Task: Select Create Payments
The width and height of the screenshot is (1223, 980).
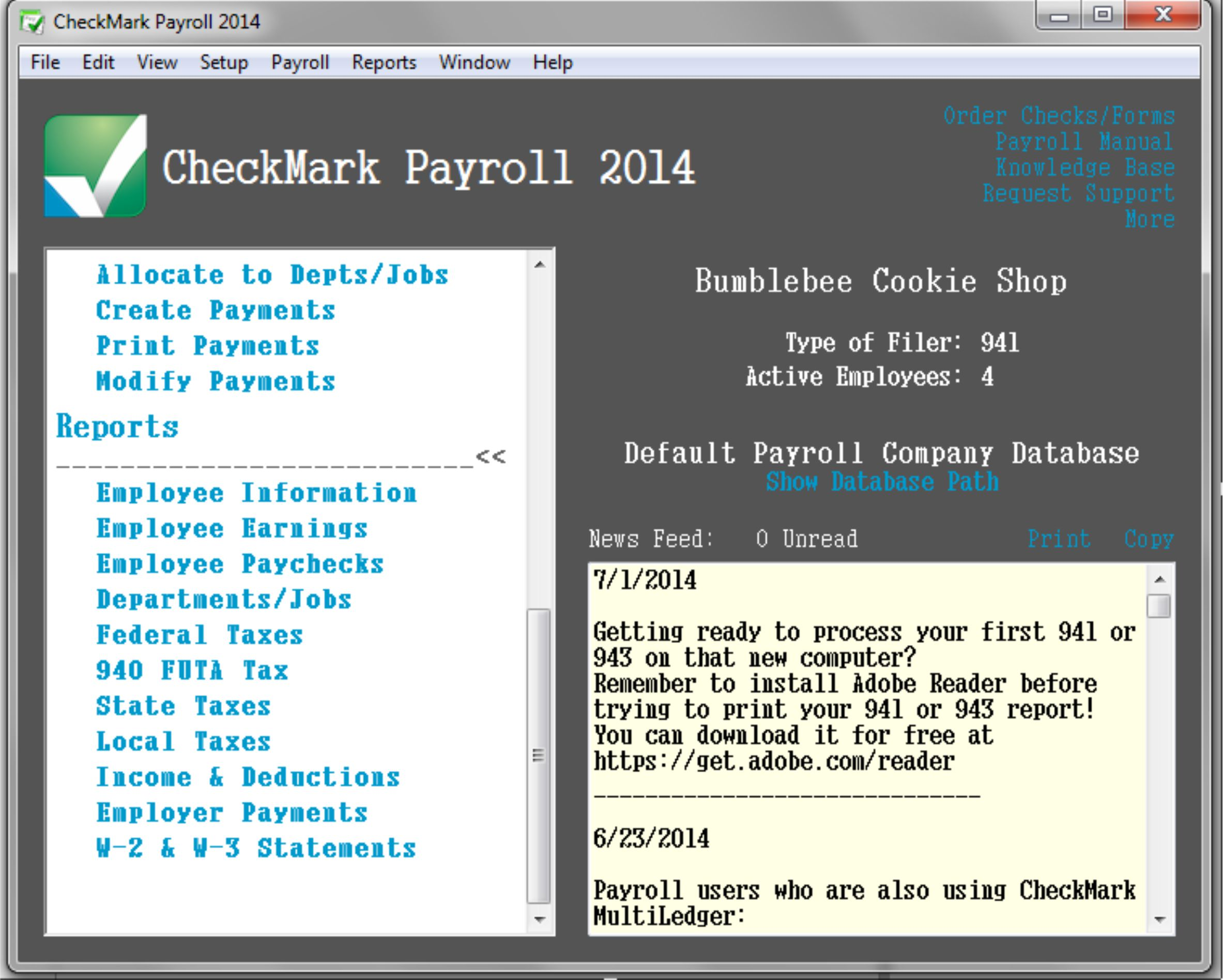Action: [216, 310]
